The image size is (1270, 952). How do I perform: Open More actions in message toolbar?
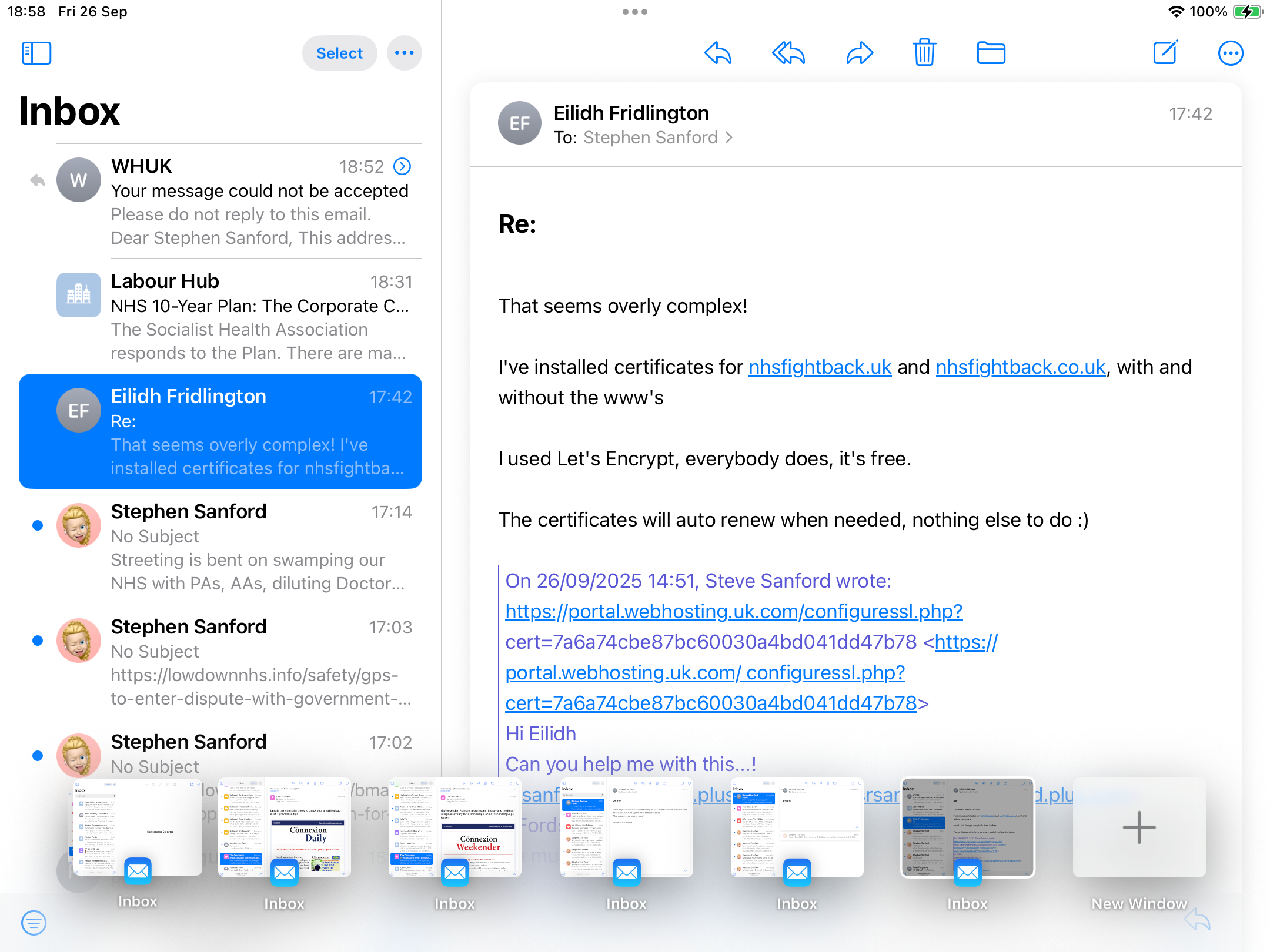[x=1230, y=53]
